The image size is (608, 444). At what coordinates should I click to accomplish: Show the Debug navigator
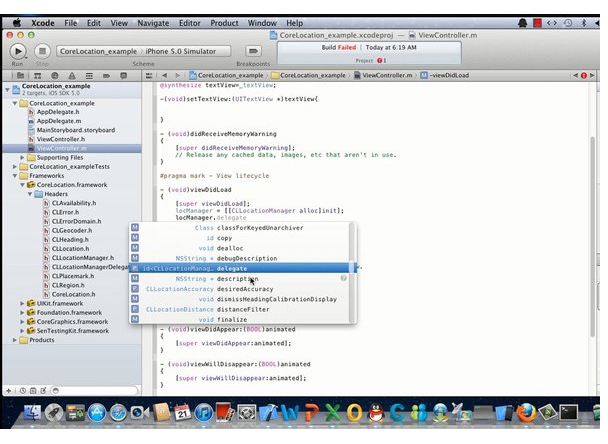point(89,76)
